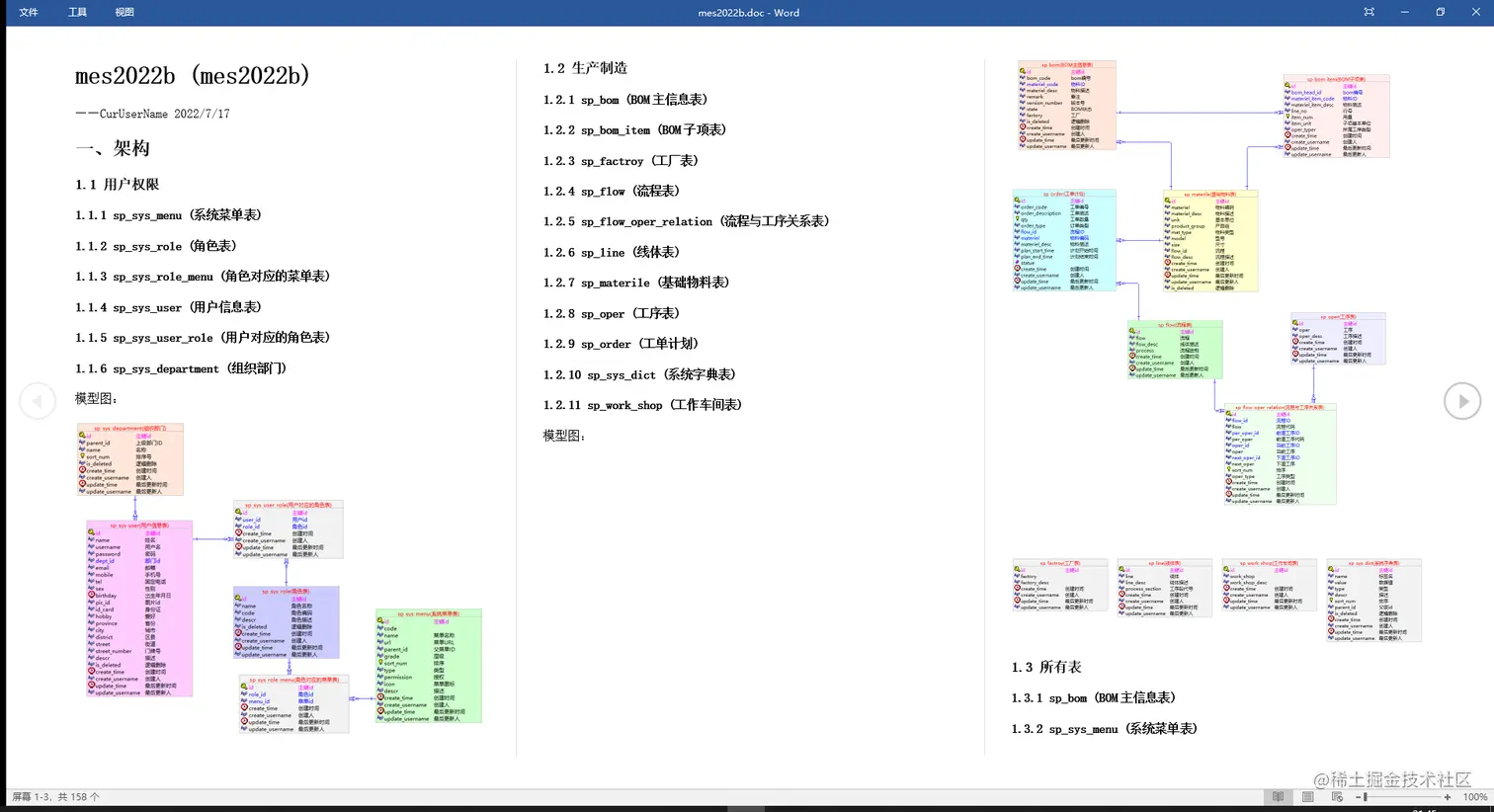This screenshot has width=1494, height=812.
Task: Select the sp_bom_item table diagram
Action: coord(1337,117)
